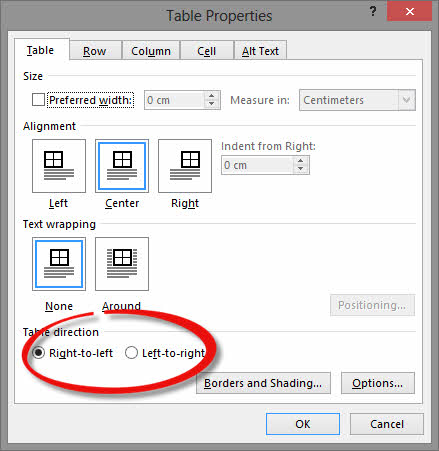The width and height of the screenshot is (439, 451).
Task: Open Borders and Shading settings
Action: pos(263,383)
